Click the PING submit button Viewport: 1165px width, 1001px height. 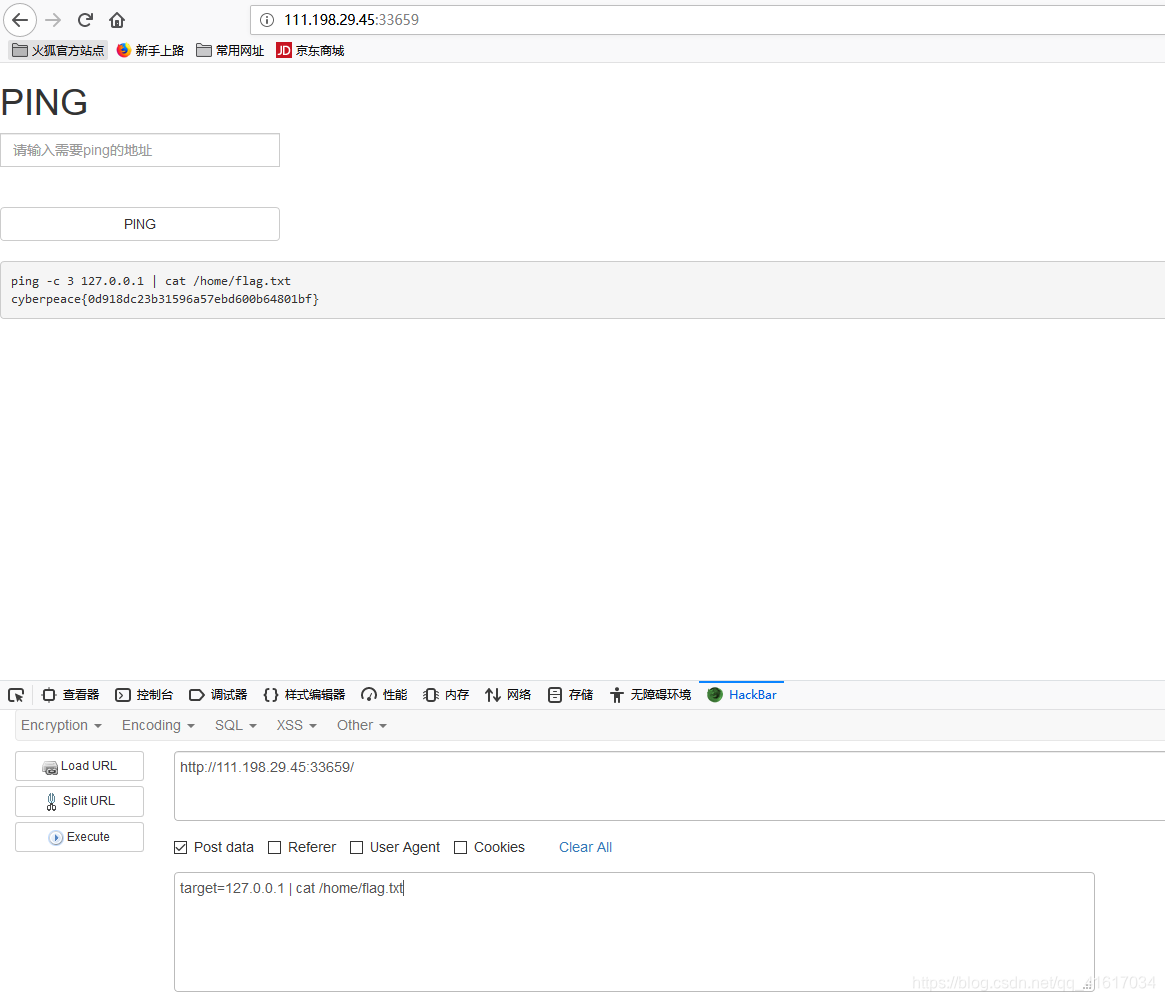click(x=140, y=224)
